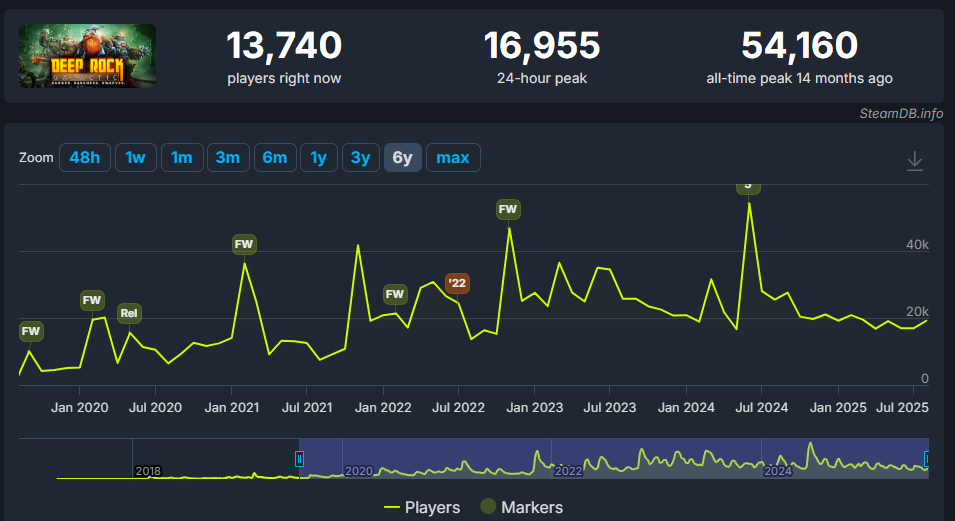Click the Jan 2024 axis label
Viewport: 955px width, 521px height.
click(x=686, y=408)
